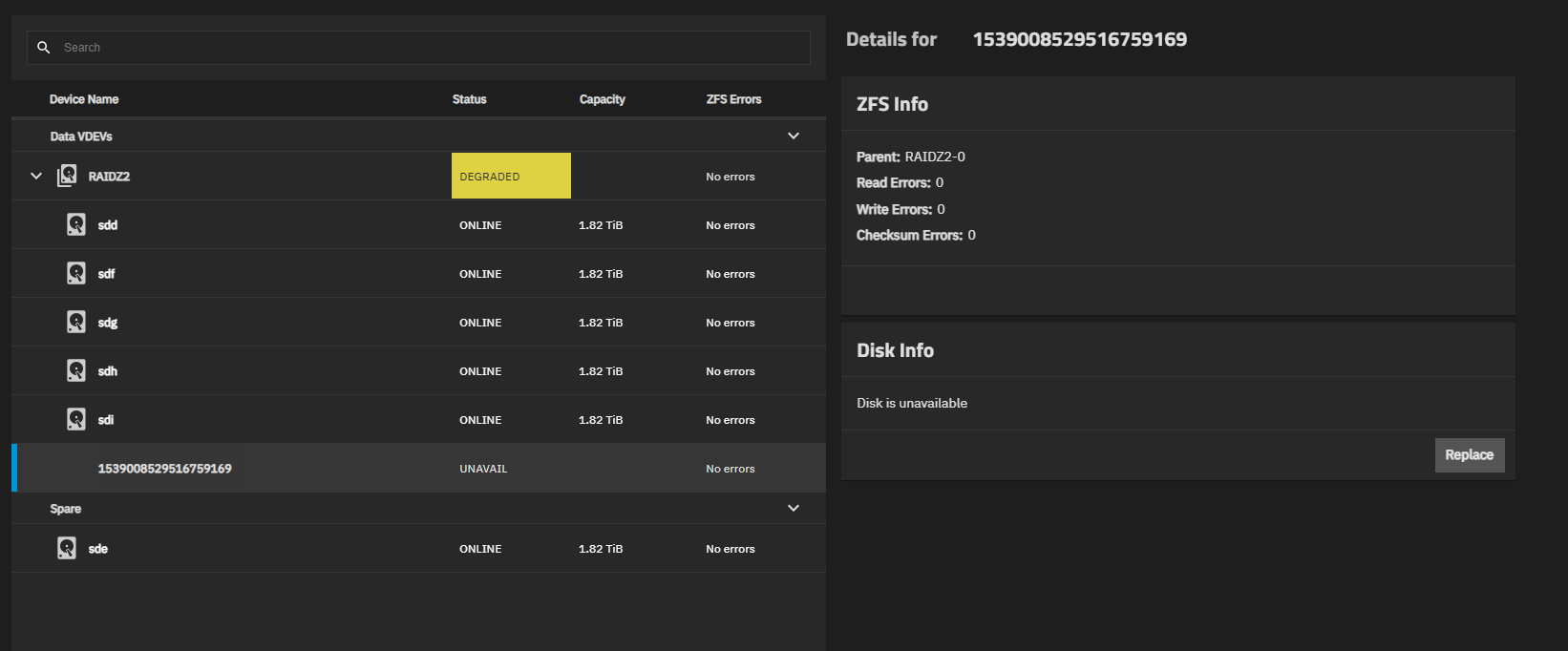Click into the Search field
The height and width of the screenshot is (651, 1568).
point(430,48)
